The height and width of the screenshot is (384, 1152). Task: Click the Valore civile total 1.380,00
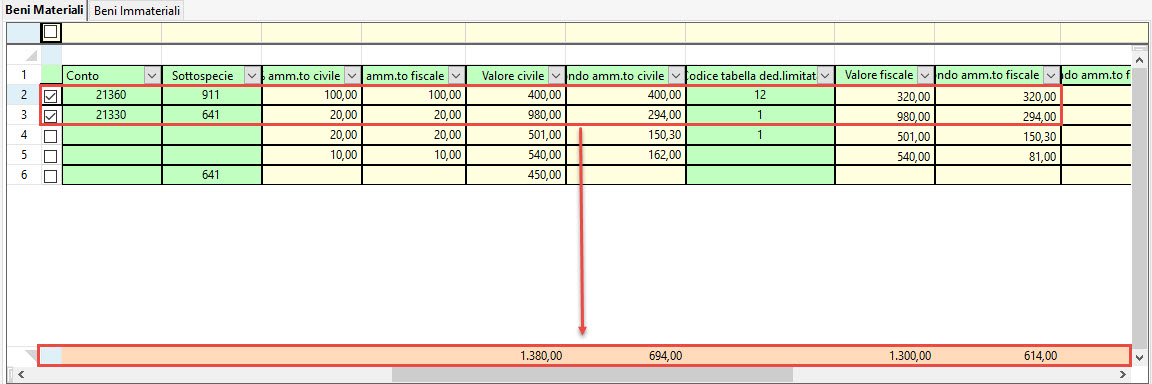[x=541, y=355]
